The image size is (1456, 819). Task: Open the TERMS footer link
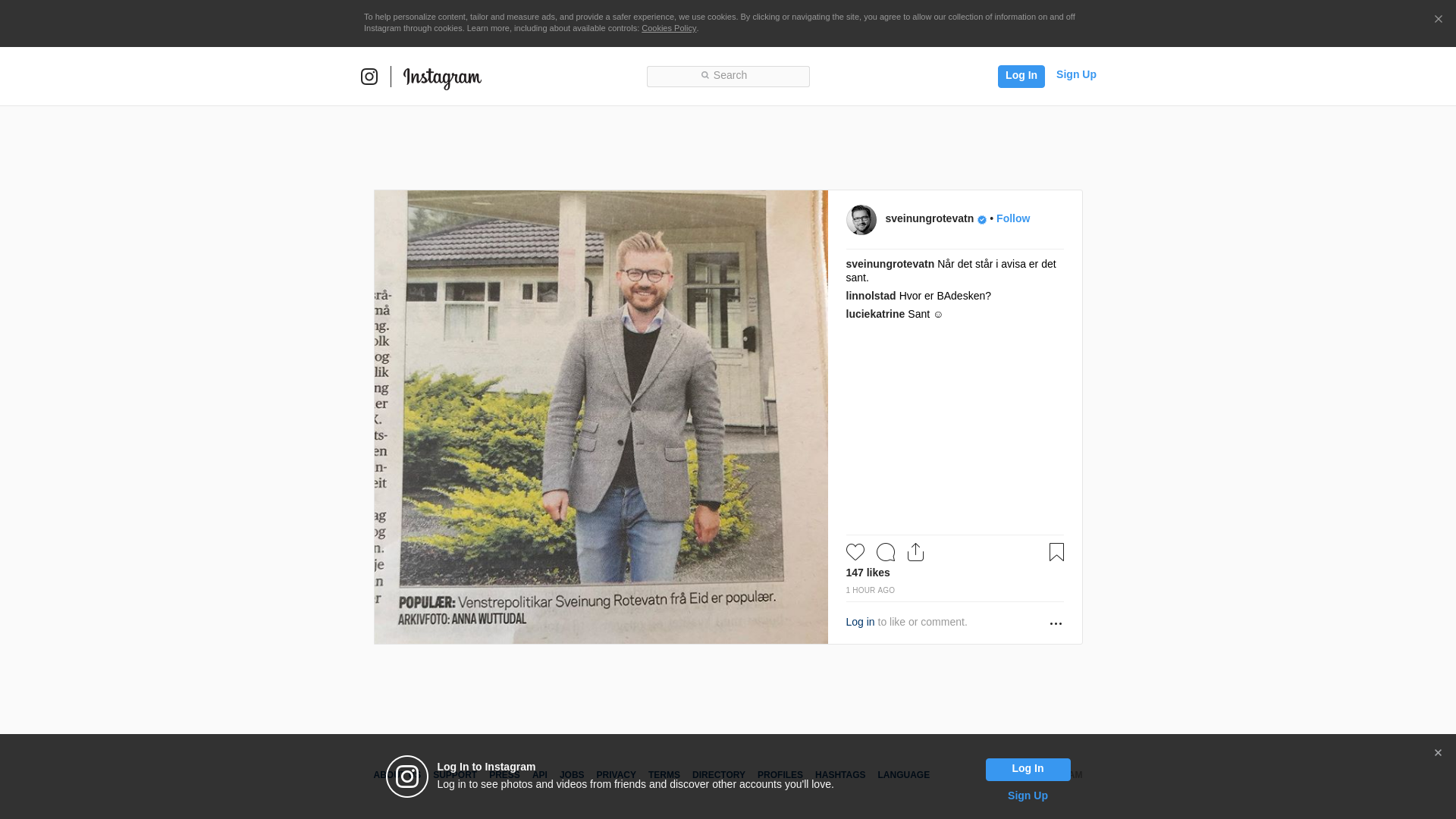pyautogui.click(x=664, y=775)
